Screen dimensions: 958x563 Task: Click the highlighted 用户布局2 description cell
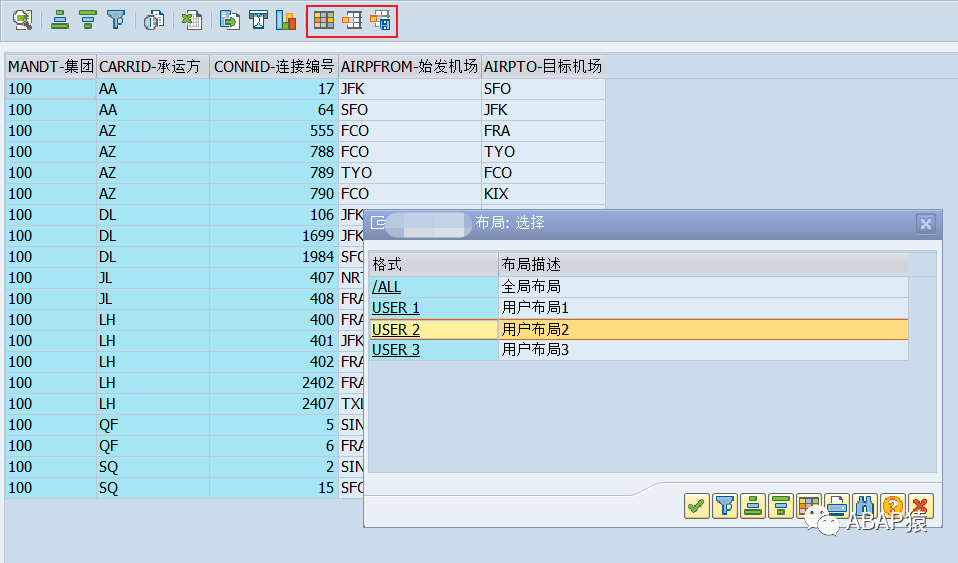point(703,329)
